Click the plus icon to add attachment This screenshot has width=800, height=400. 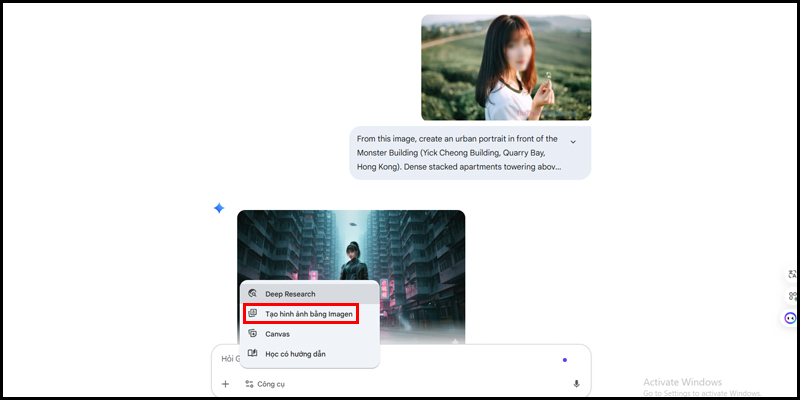[225, 384]
